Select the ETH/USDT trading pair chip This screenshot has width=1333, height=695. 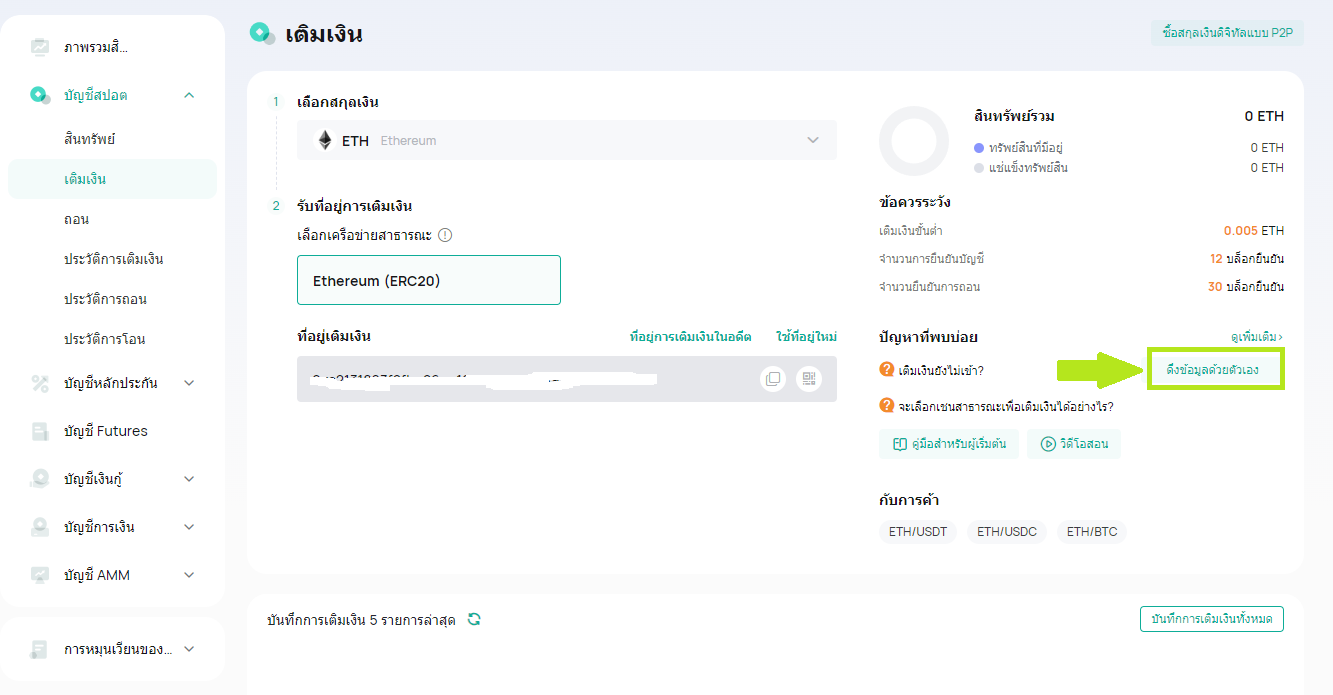918,532
